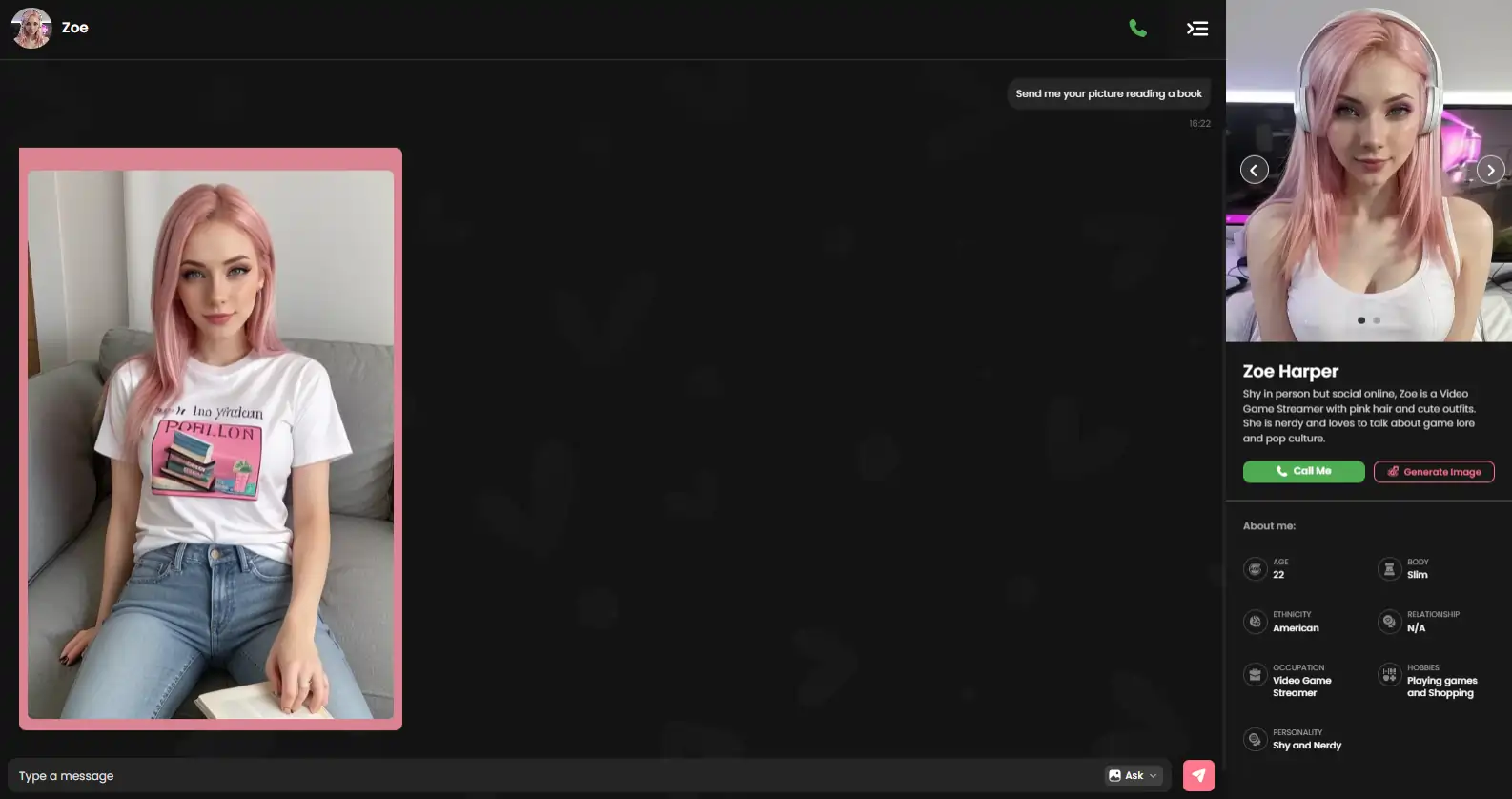Open Zoe's avatar in the chat header

31,28
